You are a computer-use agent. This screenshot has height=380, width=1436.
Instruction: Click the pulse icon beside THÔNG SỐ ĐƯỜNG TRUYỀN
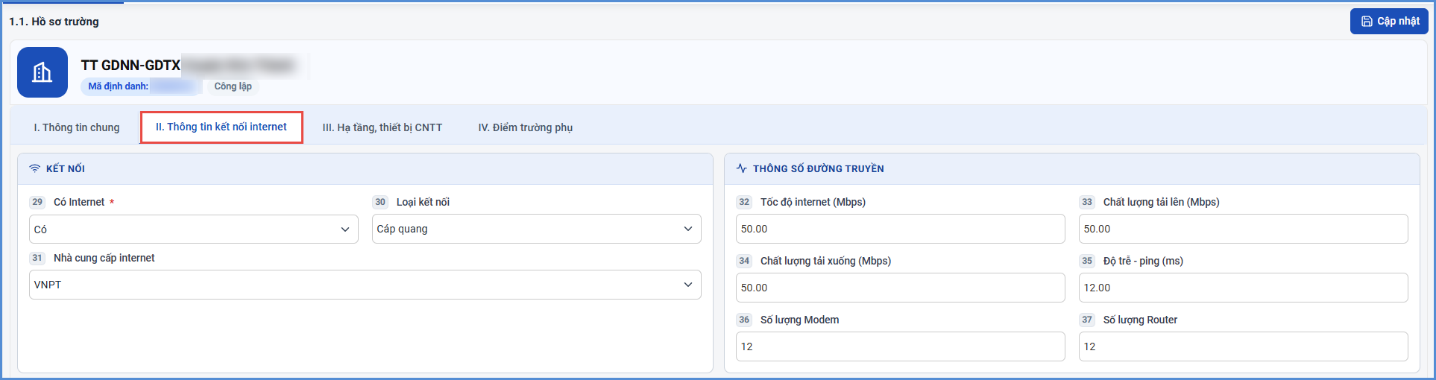(742, 168)
